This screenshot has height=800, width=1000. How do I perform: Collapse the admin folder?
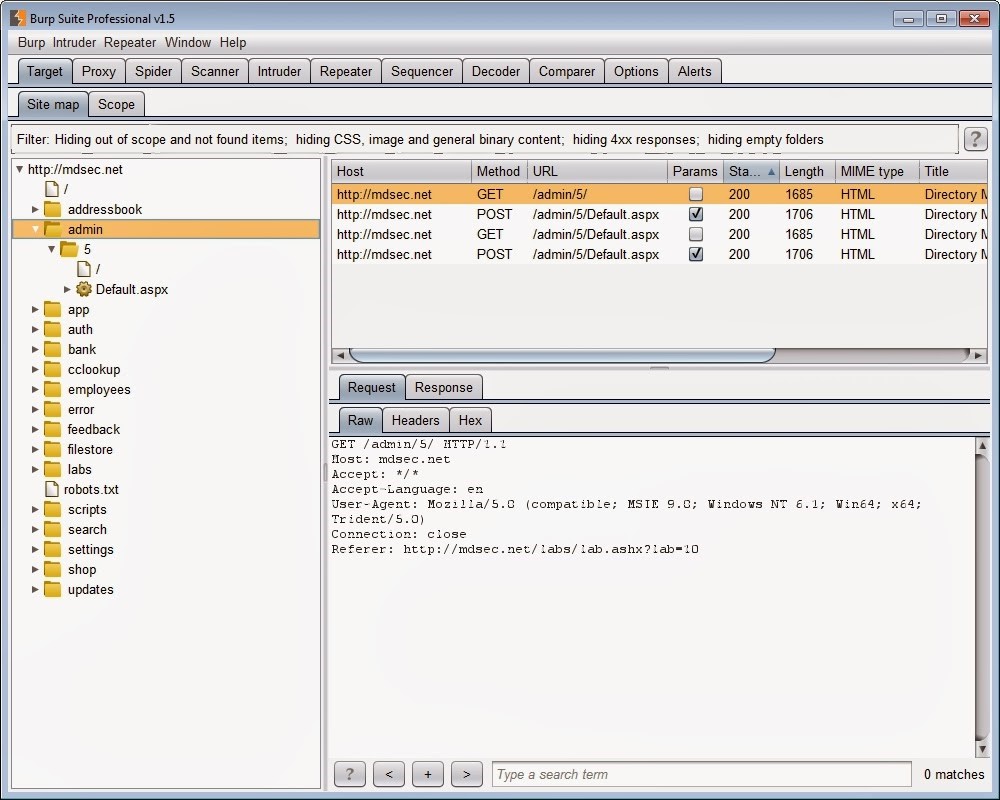click(35, 229)
